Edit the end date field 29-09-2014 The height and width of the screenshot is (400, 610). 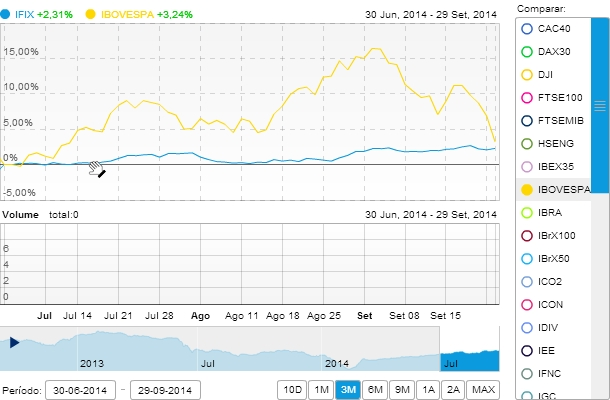point(165,389)
